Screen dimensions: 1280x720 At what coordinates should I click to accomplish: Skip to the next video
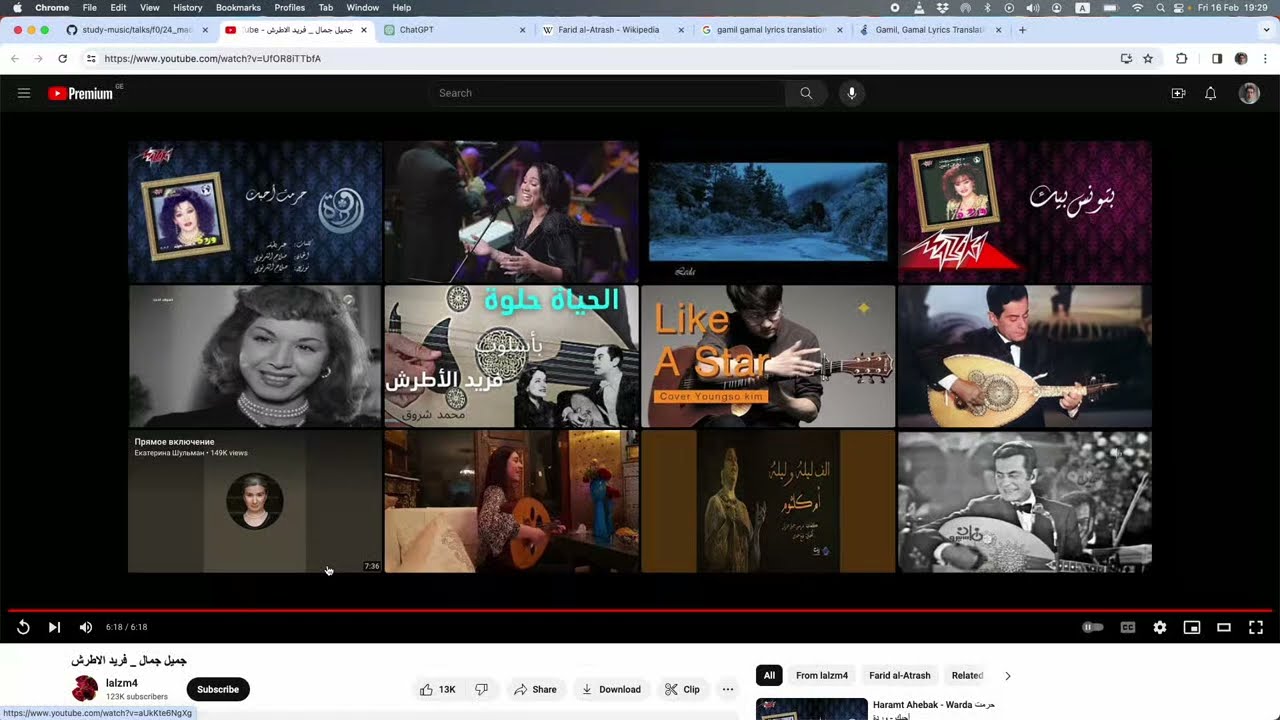point(54,627)
